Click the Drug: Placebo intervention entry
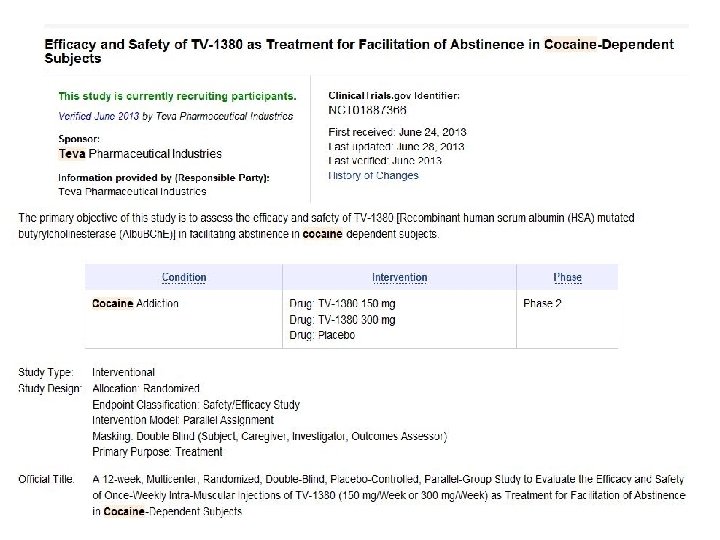Screen dimensions: 720x540 [x=321, y=335]
